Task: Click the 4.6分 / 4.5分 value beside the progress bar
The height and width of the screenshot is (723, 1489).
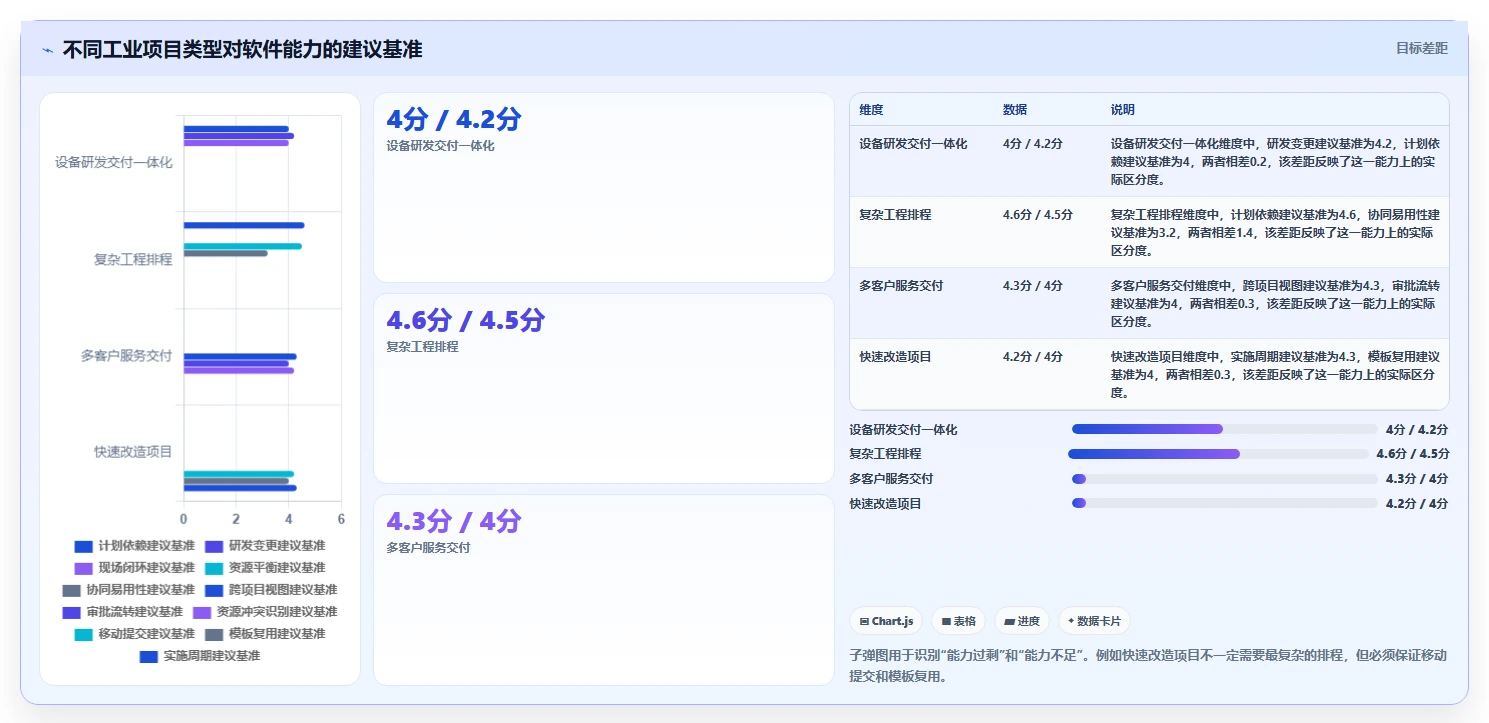Action: tap(1412, 454)
